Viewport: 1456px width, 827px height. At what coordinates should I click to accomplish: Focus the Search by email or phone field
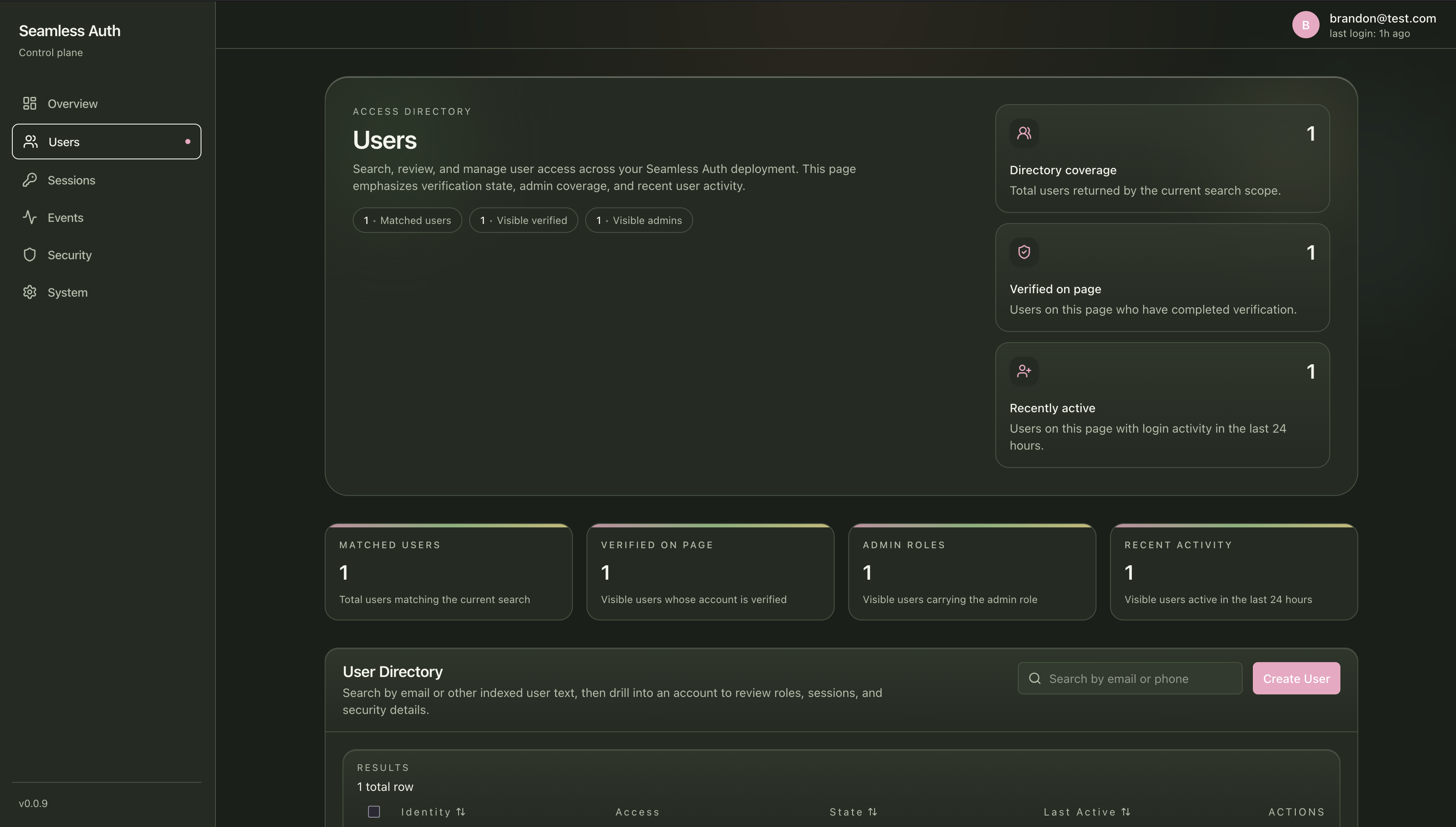click(x=1130, y=678)
